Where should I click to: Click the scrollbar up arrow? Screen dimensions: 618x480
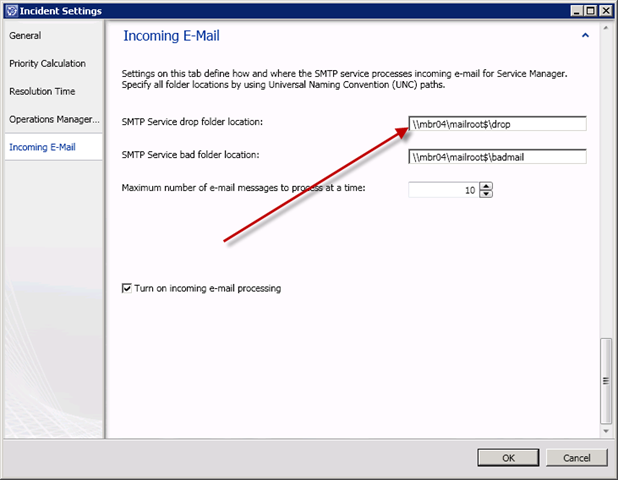point(604,29)
